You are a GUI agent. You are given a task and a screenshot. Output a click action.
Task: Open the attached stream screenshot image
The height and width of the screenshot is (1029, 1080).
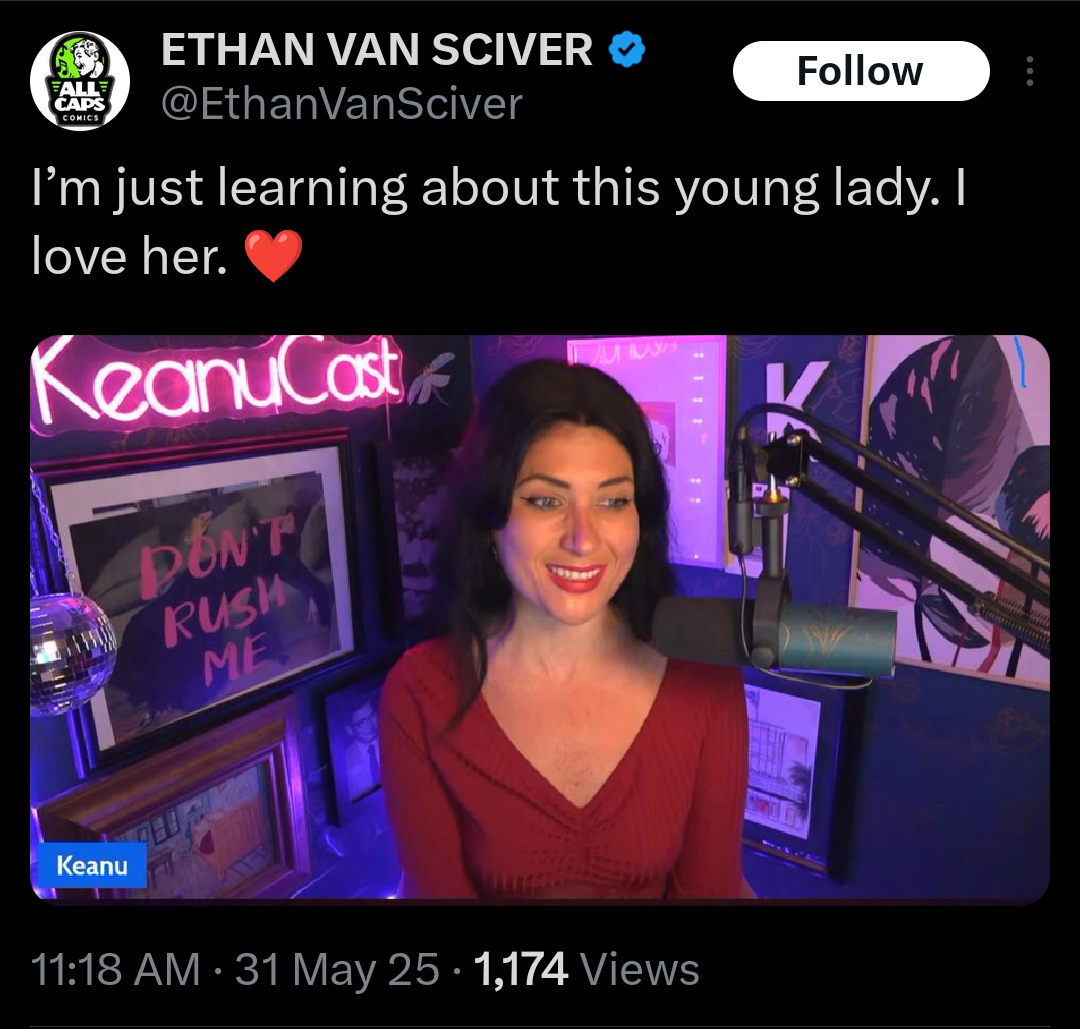540,619
